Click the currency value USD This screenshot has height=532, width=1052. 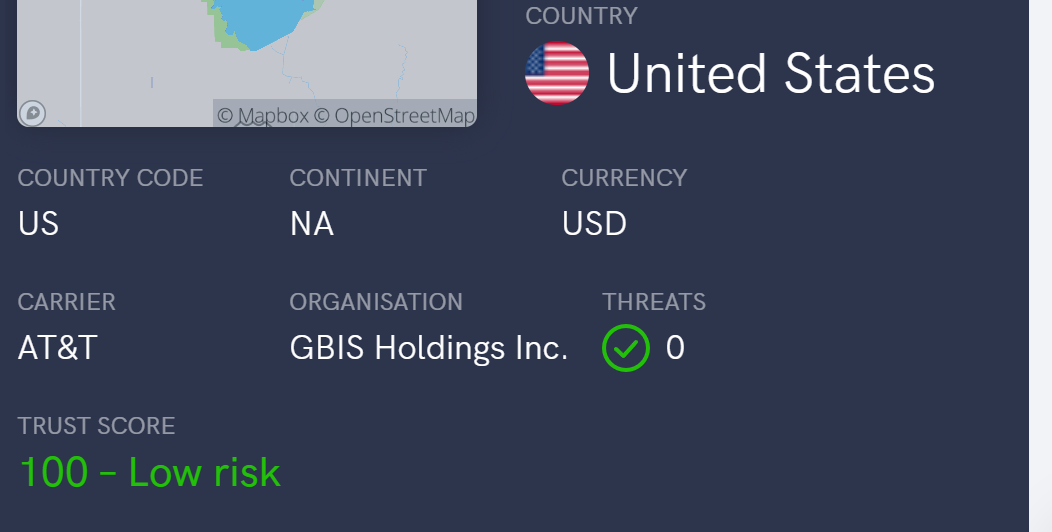[x=594, y=223]
